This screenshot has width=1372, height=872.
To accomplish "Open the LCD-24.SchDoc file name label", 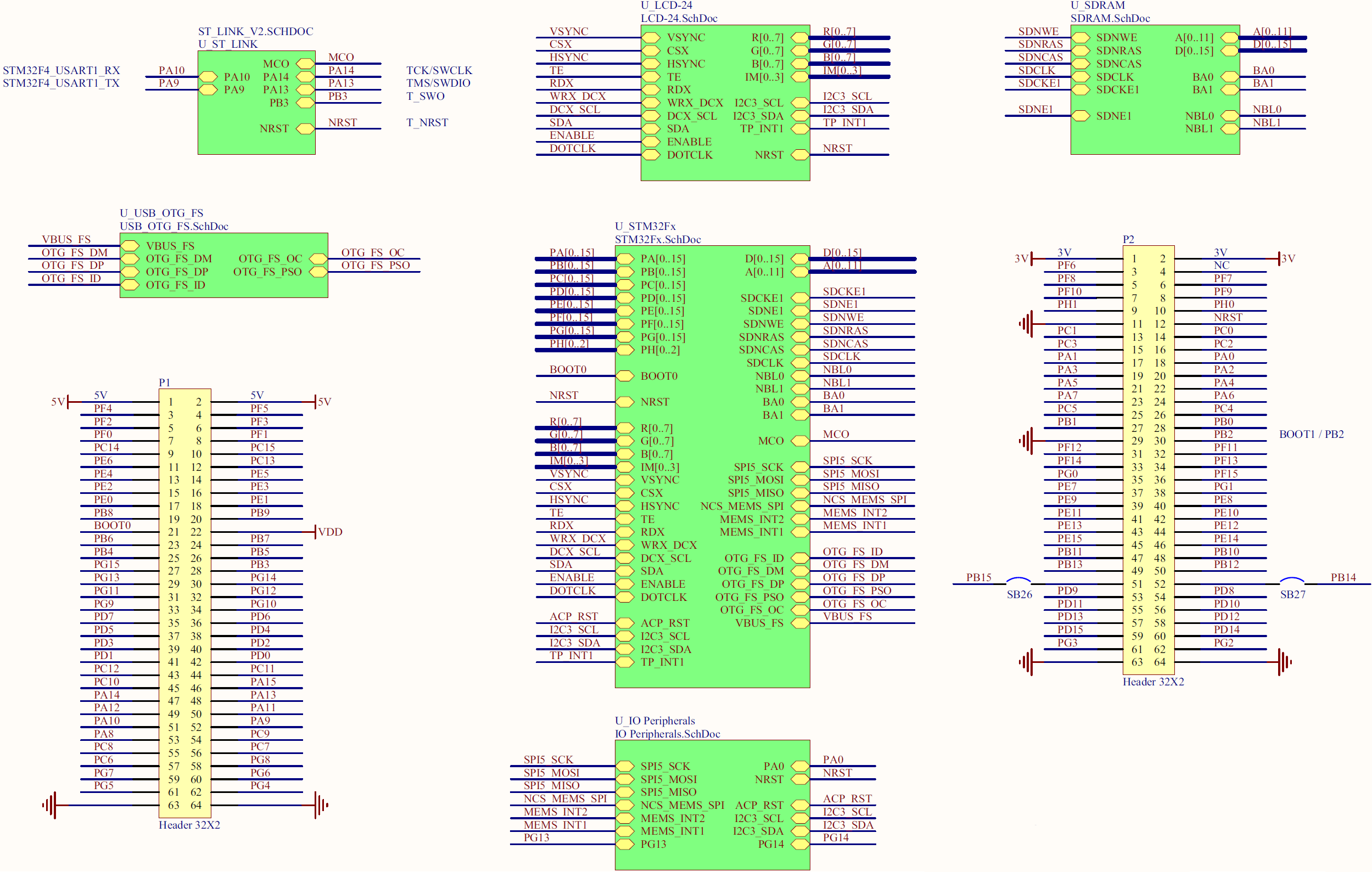I will [679, 18].
